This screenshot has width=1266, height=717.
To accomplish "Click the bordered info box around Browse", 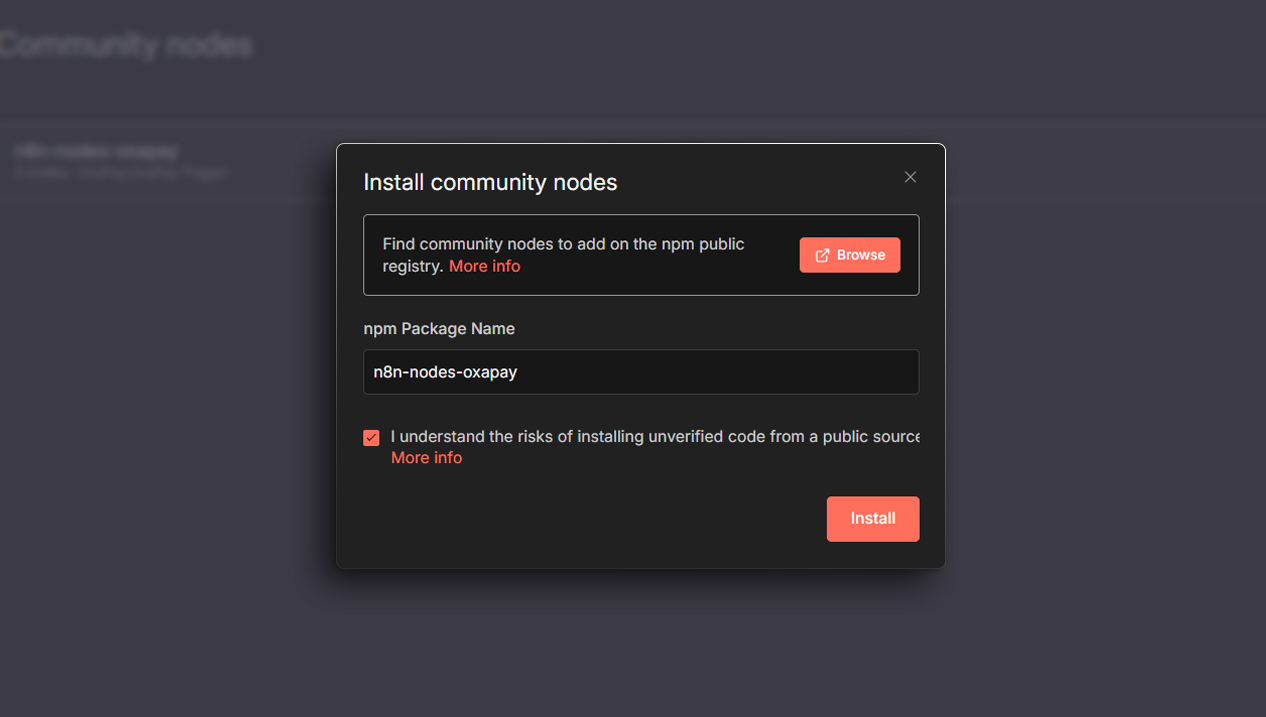I will (641, 255).
